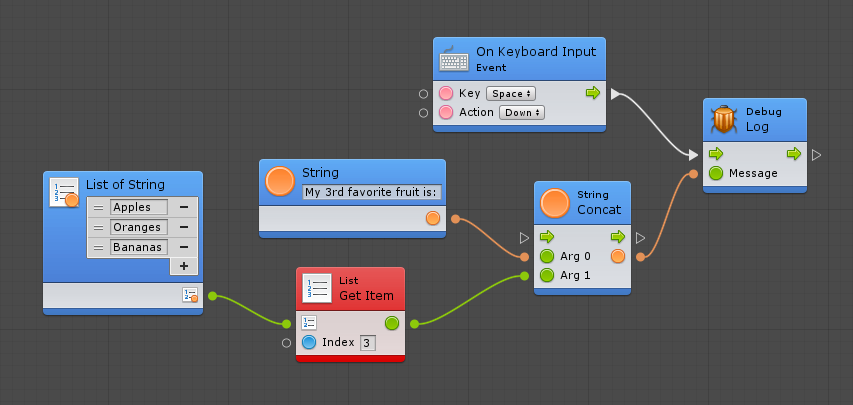Click the Index value field on Get Item
853x405 pixels.
pos(367,343)
